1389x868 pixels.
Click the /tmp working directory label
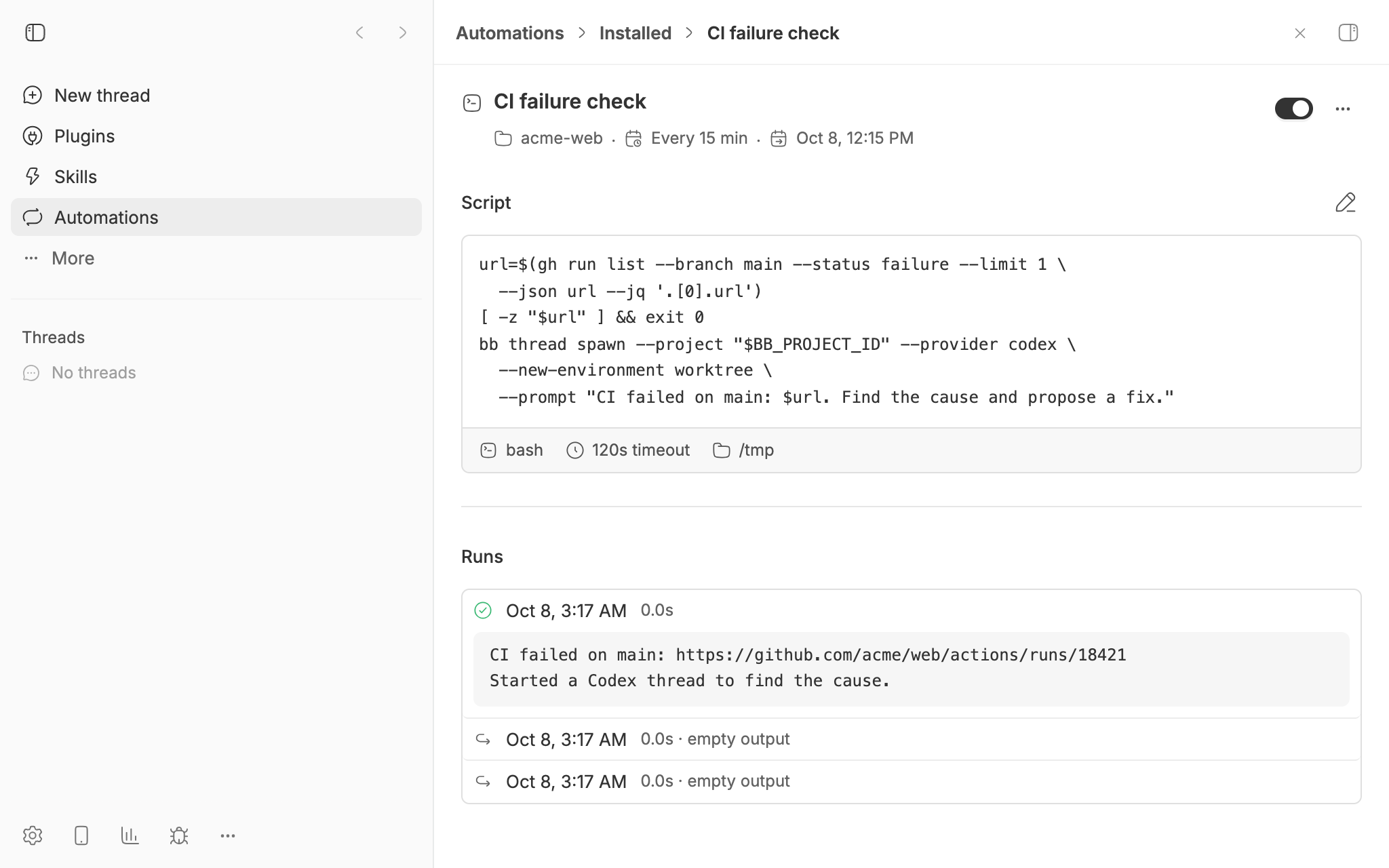[743, 450]
